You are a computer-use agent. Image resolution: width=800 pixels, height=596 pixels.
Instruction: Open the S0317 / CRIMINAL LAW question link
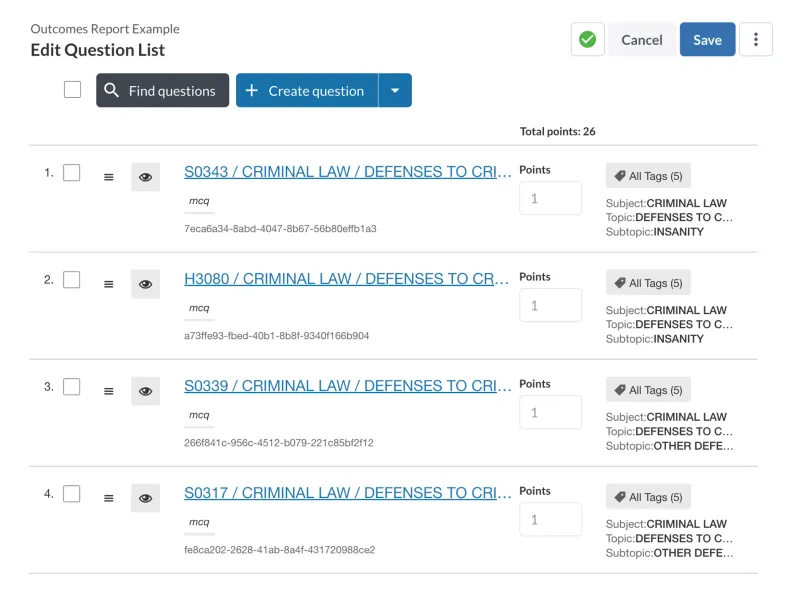(x=347, y=493)
